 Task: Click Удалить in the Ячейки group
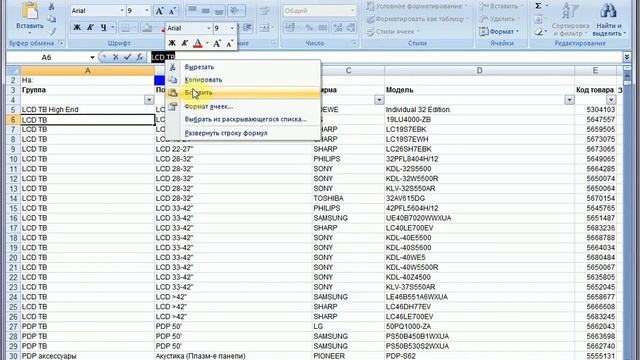click(x=499, y=19)
